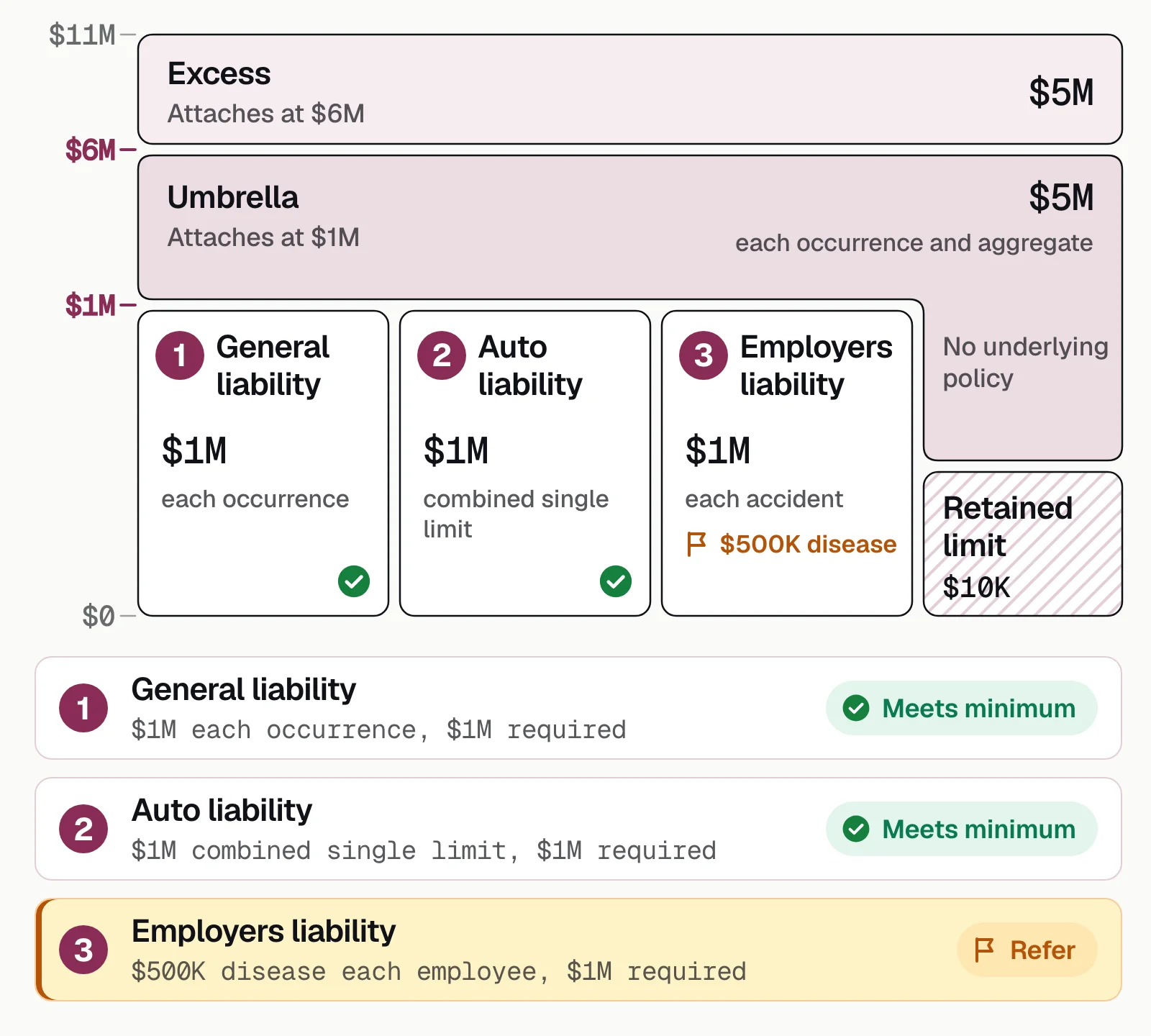1151x1036 pixels.
Task: Click the 'Attaches at $6M' text
Action: coord(266,114)
